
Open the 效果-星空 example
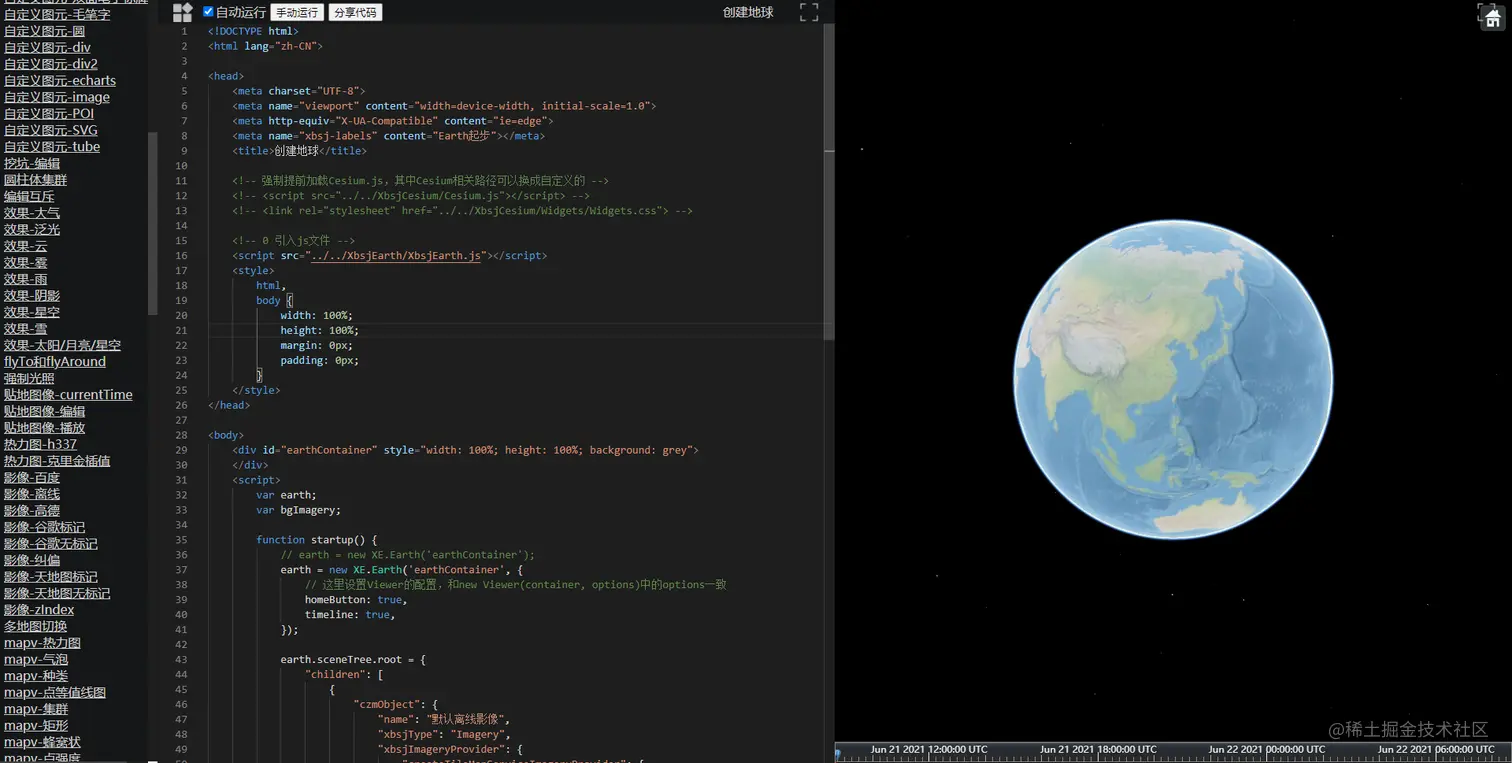(32, 312)
